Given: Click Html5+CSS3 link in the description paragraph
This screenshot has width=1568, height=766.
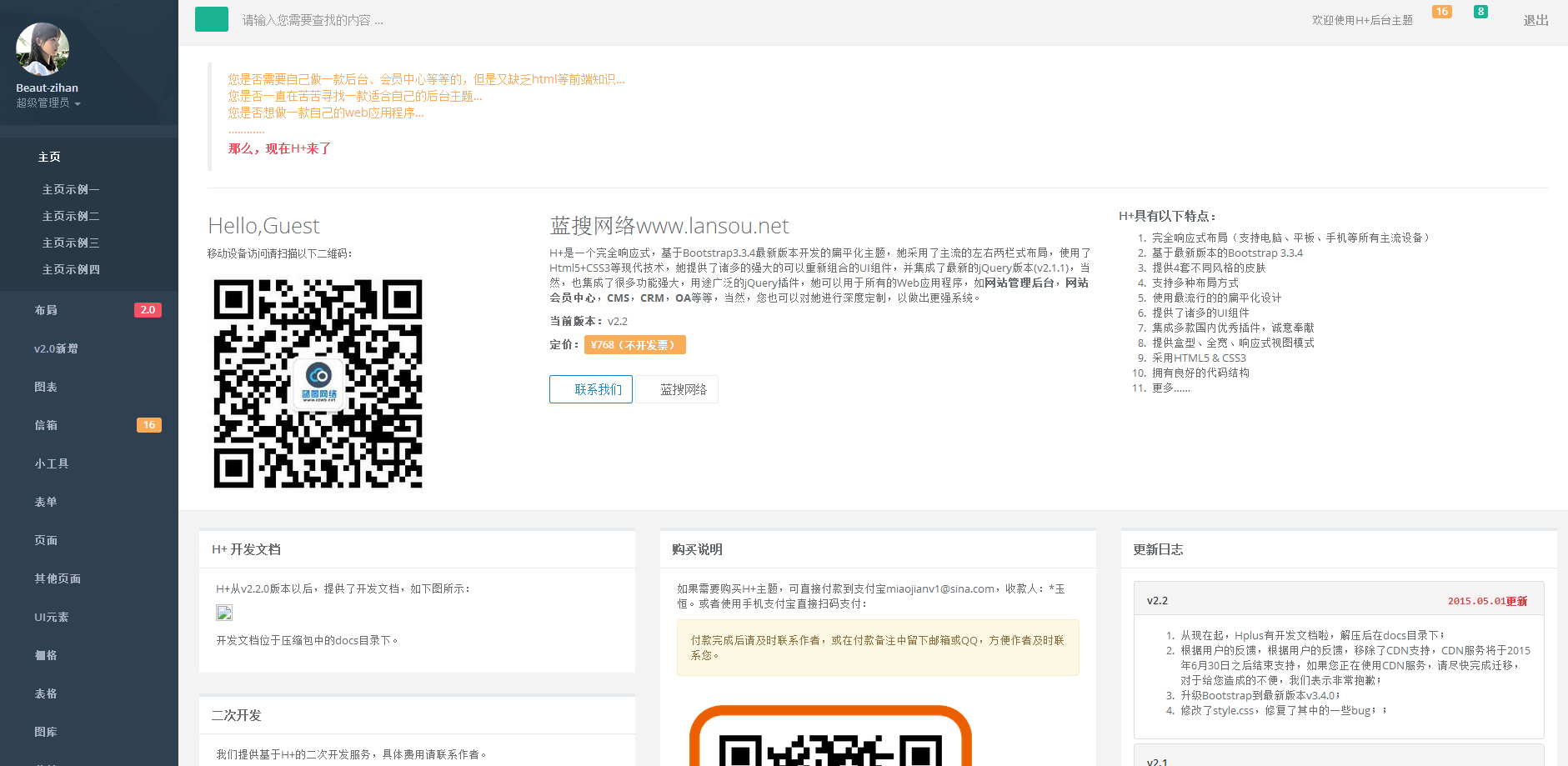Looking at the screenshot, I should (x=579, y=268).
